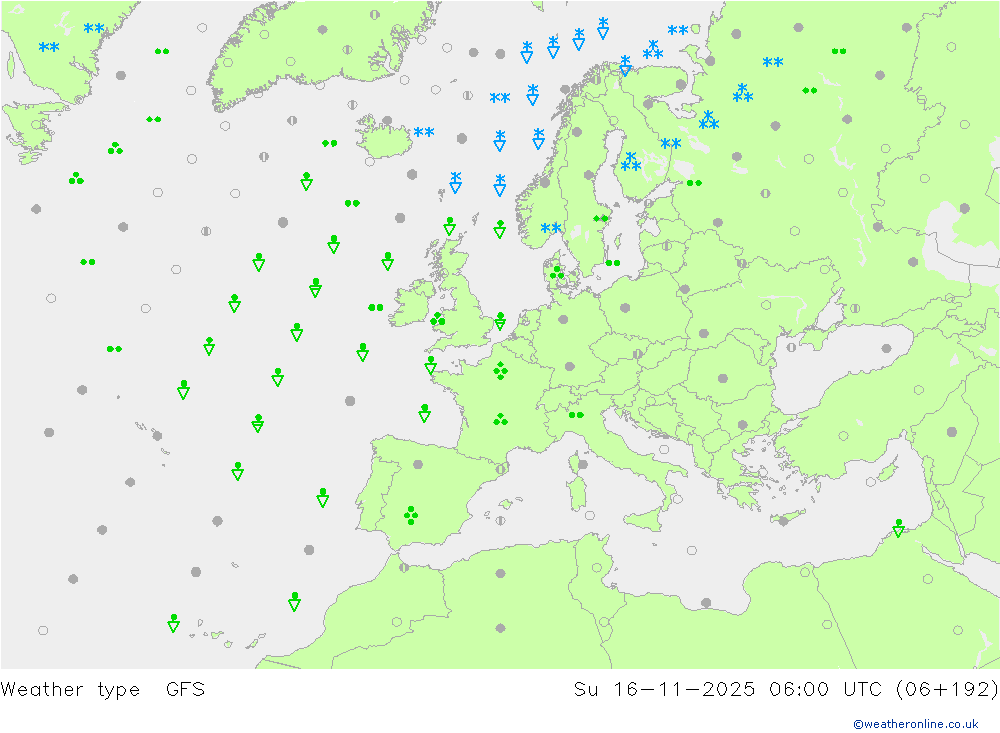Click the rain symbol over central Spain
This screenshot has height=733, width=1000.
click(411, 515)
